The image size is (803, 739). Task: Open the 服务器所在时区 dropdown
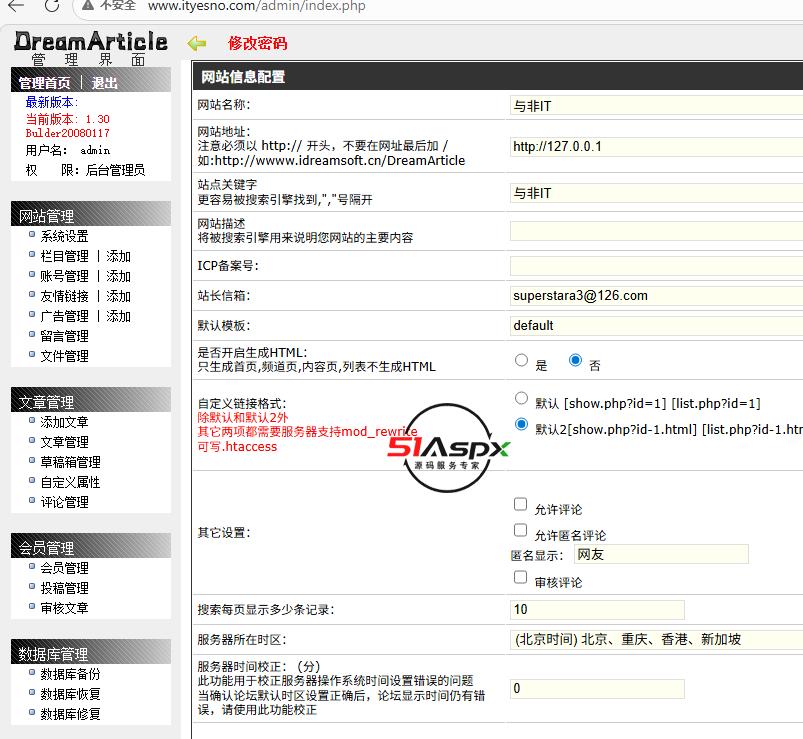[656, 639]
